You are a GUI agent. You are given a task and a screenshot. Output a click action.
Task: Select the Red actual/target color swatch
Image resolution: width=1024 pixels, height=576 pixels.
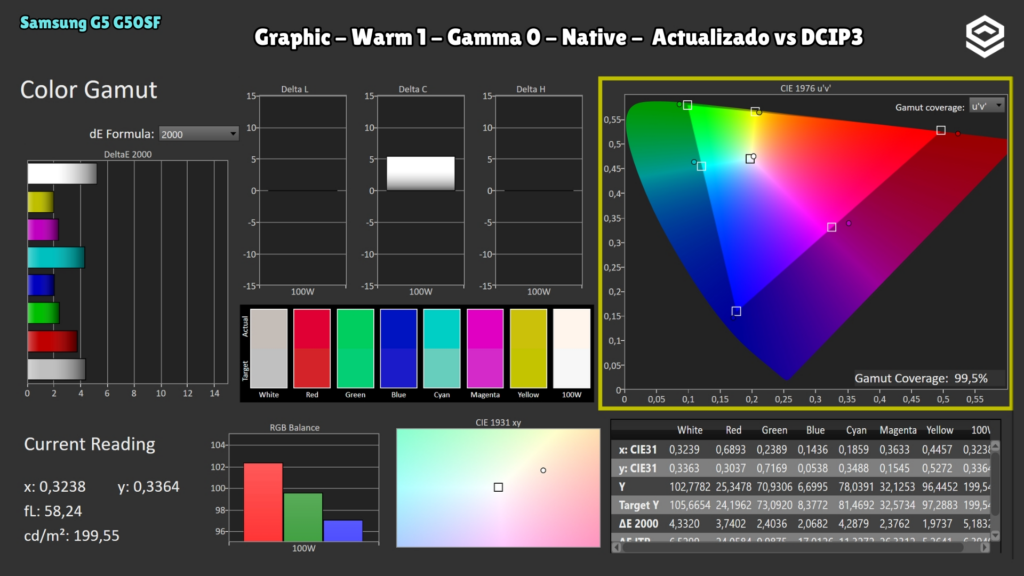coord(312,349)
